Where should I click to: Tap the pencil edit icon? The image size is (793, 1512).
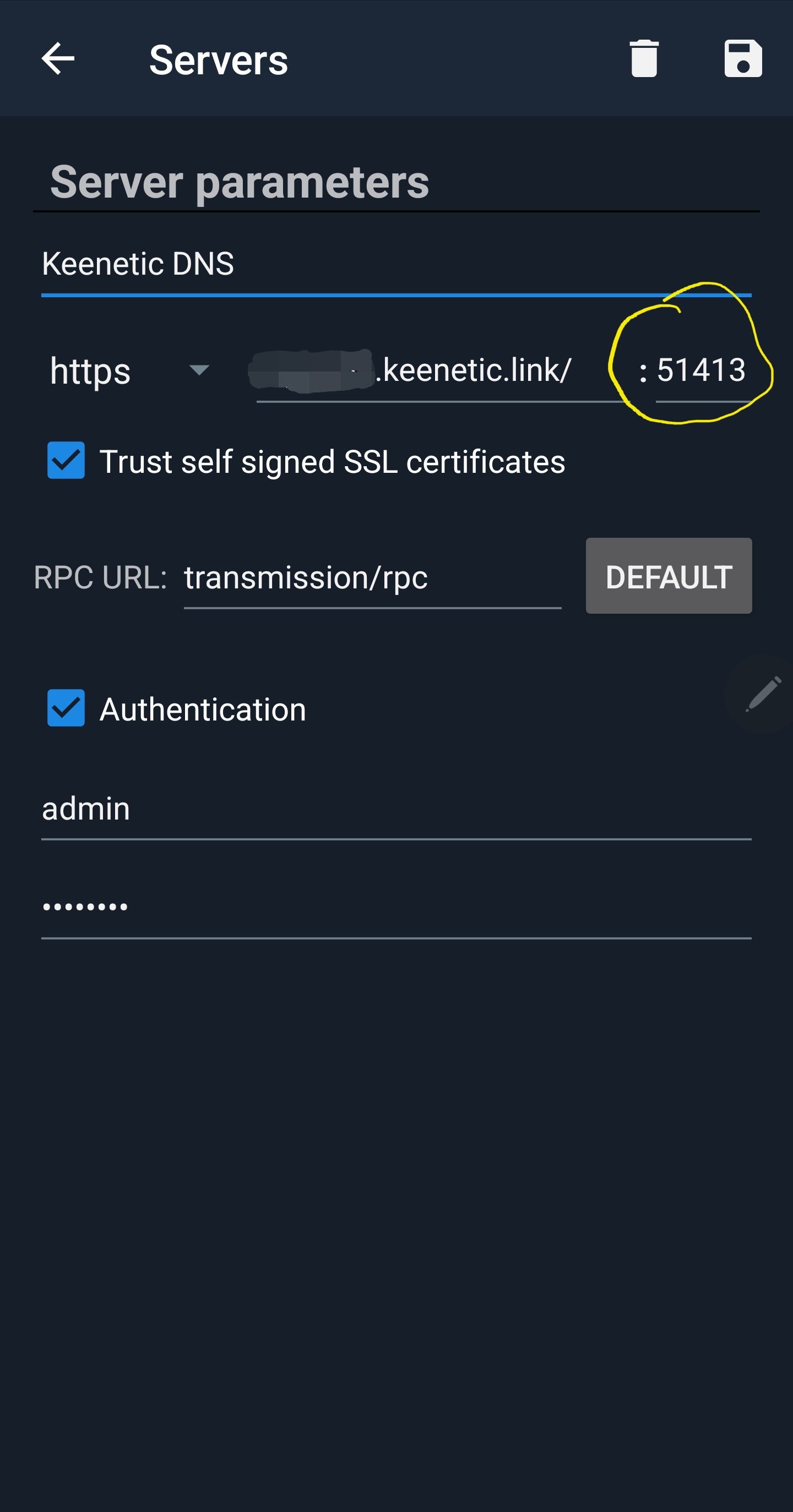point(763,694)
